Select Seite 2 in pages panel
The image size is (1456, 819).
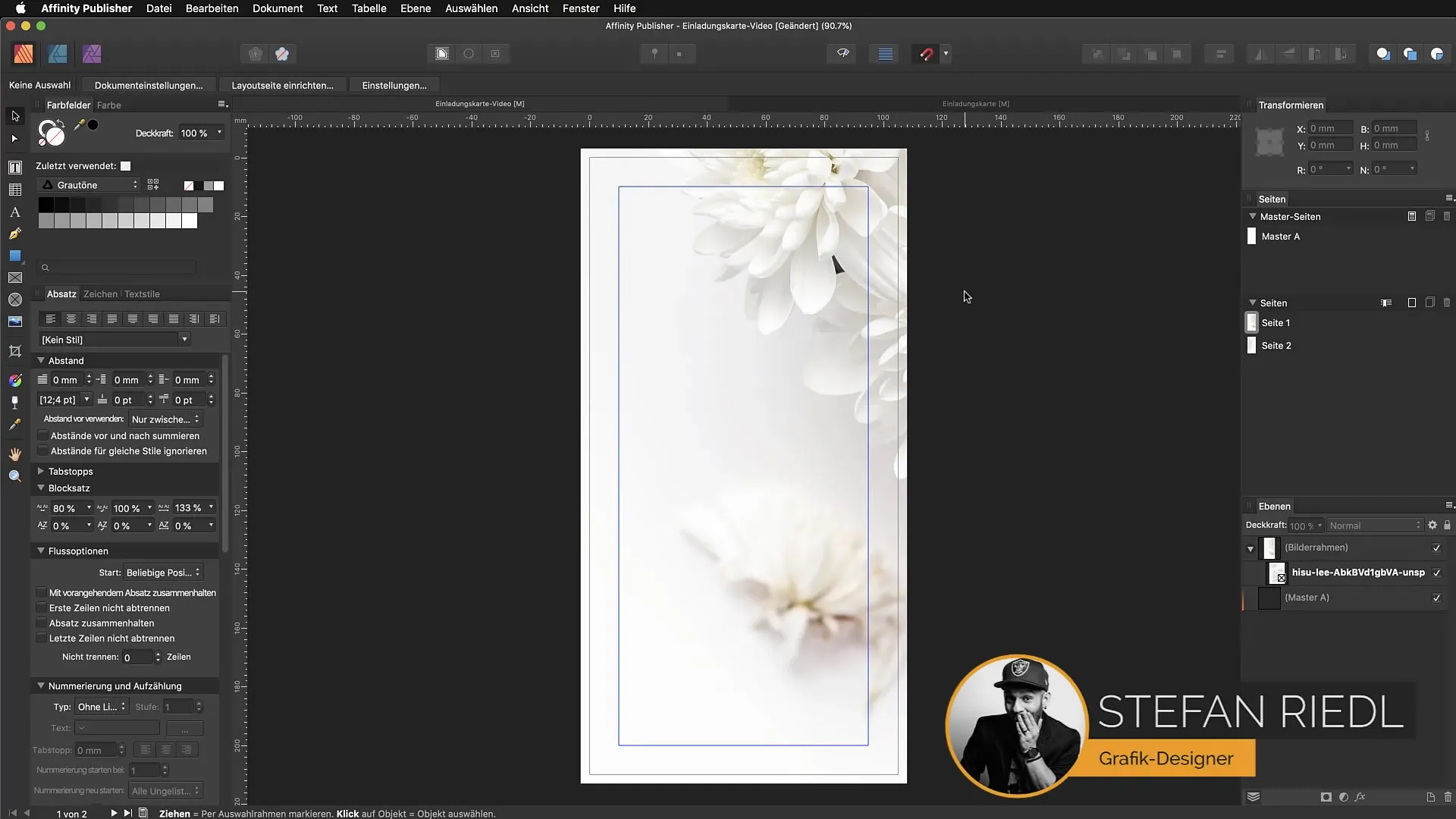point(1276,345)
